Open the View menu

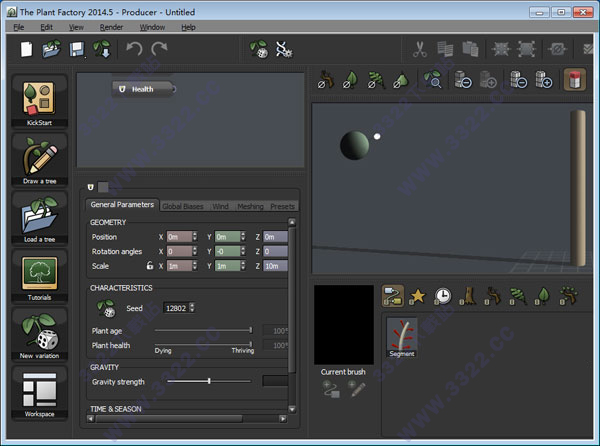(x=76, y=27)
